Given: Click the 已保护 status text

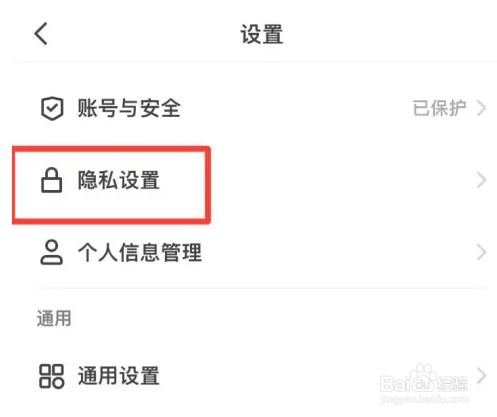Looking at the screenshot, I should coord(439,108).
